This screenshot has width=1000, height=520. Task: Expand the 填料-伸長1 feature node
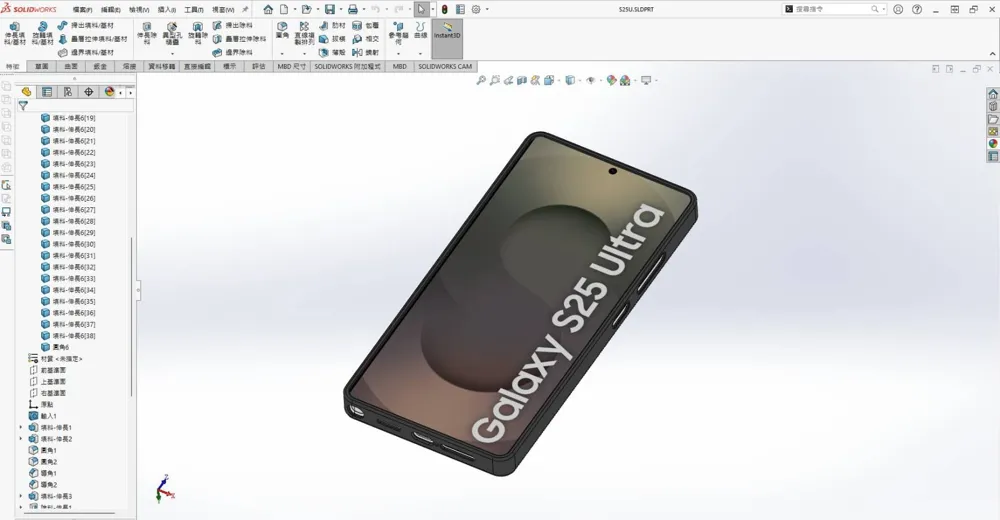pyautogui.click(x=20, y=427)
